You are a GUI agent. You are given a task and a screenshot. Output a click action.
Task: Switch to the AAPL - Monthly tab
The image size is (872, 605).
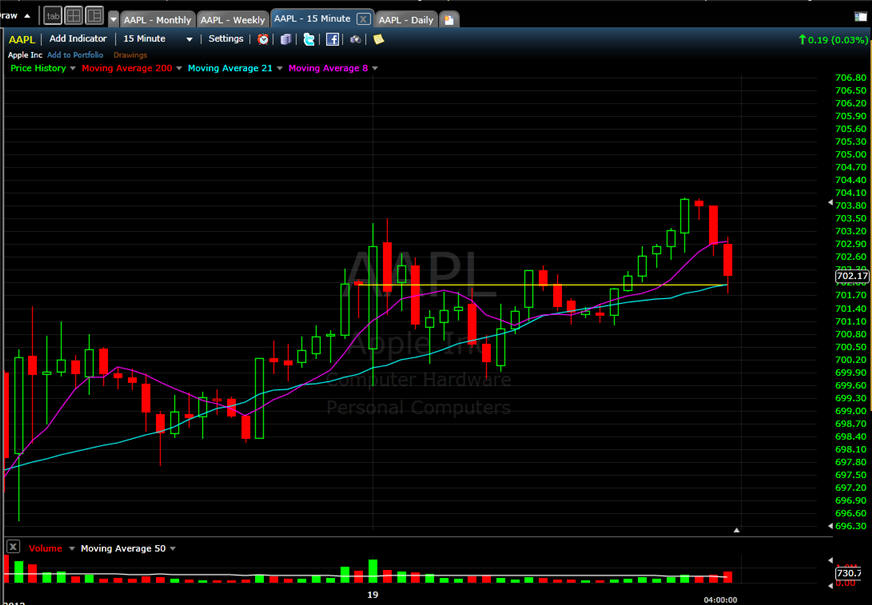[x=156, y=19]
